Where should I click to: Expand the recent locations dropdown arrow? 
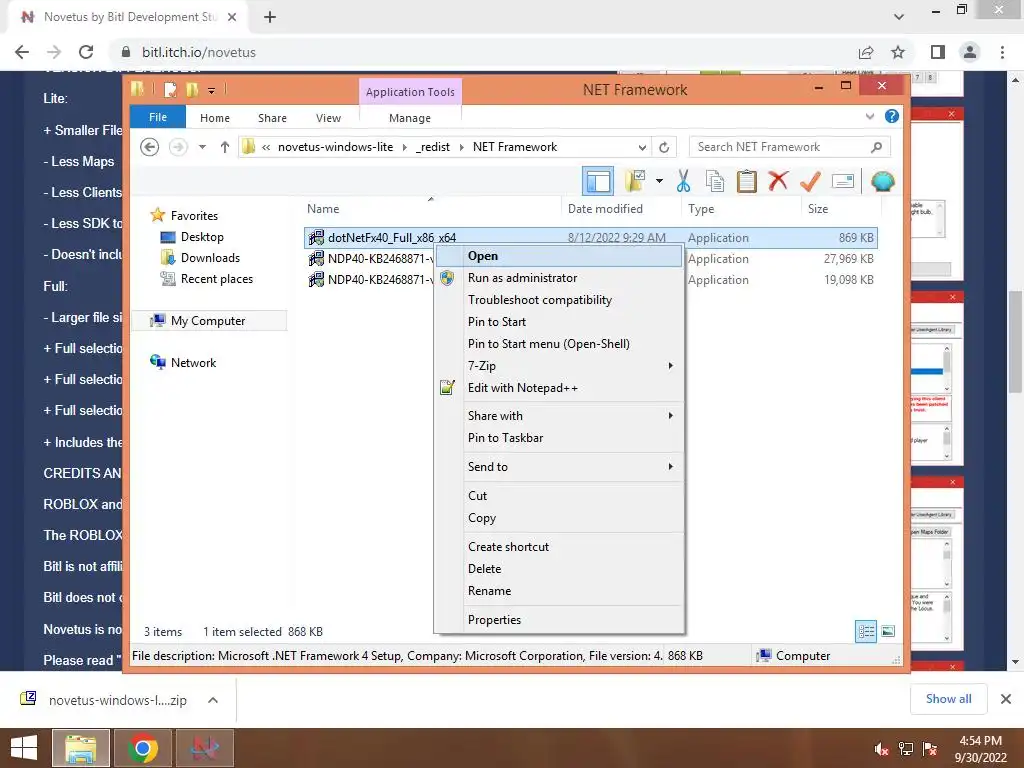click(x=202, y=147)
